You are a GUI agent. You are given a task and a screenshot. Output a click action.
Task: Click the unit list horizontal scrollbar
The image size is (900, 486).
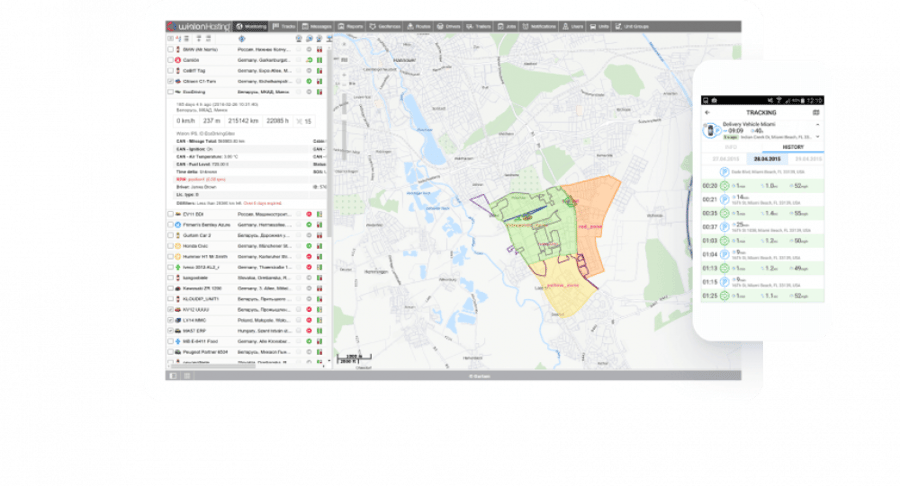(x=212, y=366)
